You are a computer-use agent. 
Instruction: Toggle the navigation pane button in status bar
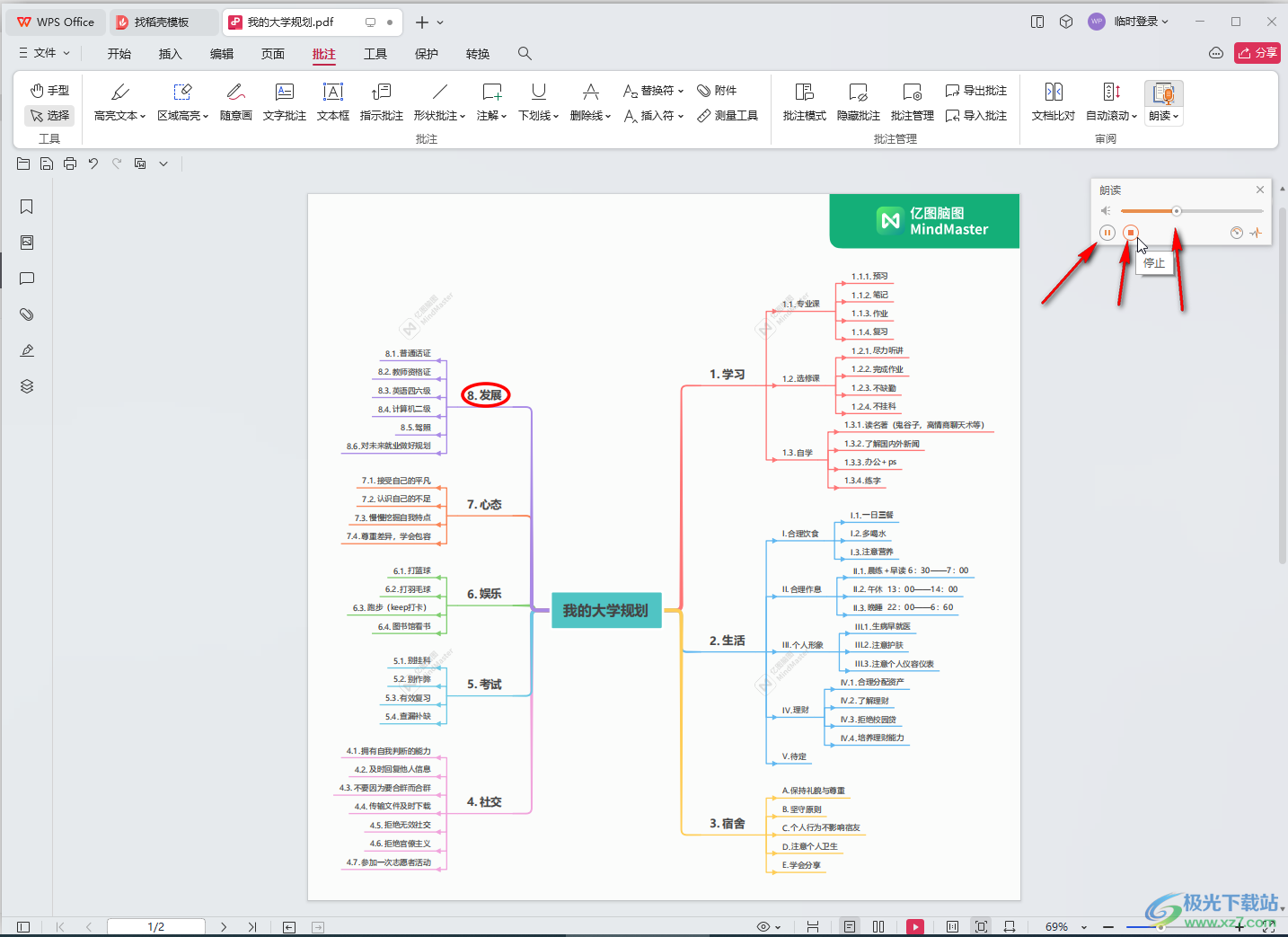(23, 926)
